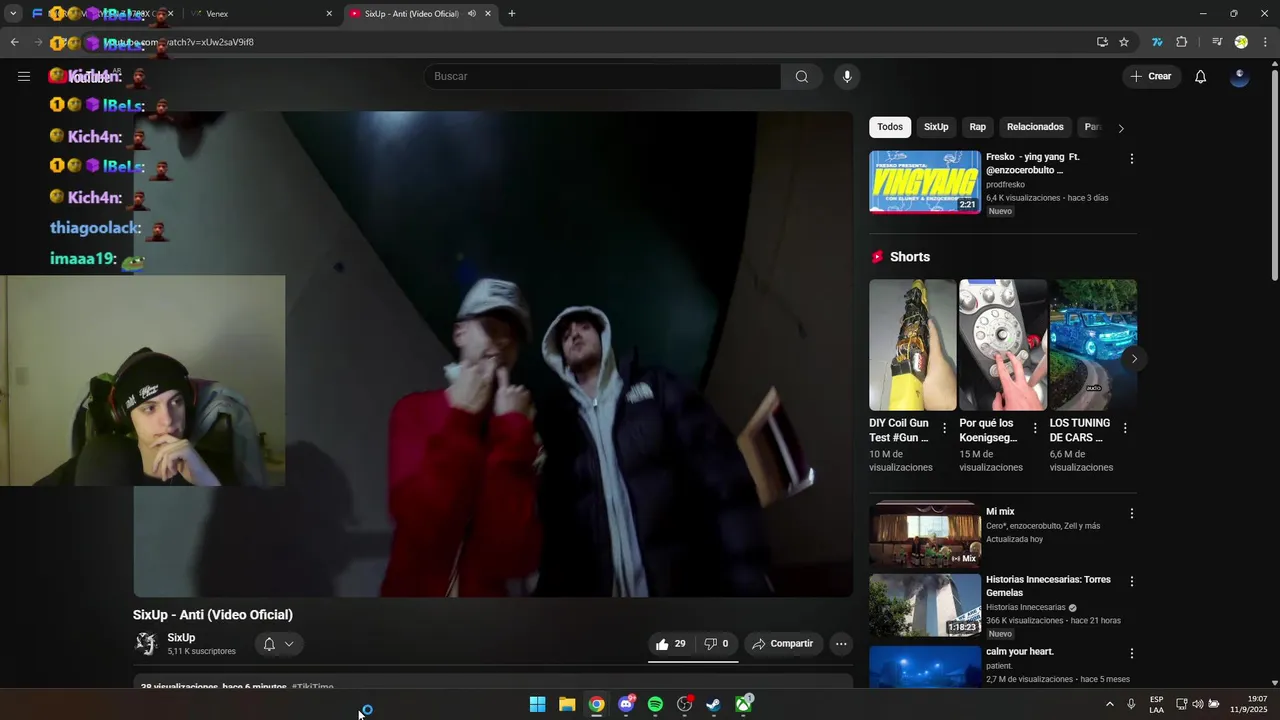Open more actions ellipsis below the video
This screenshot has height=720, width=1280.
(841, 644)
